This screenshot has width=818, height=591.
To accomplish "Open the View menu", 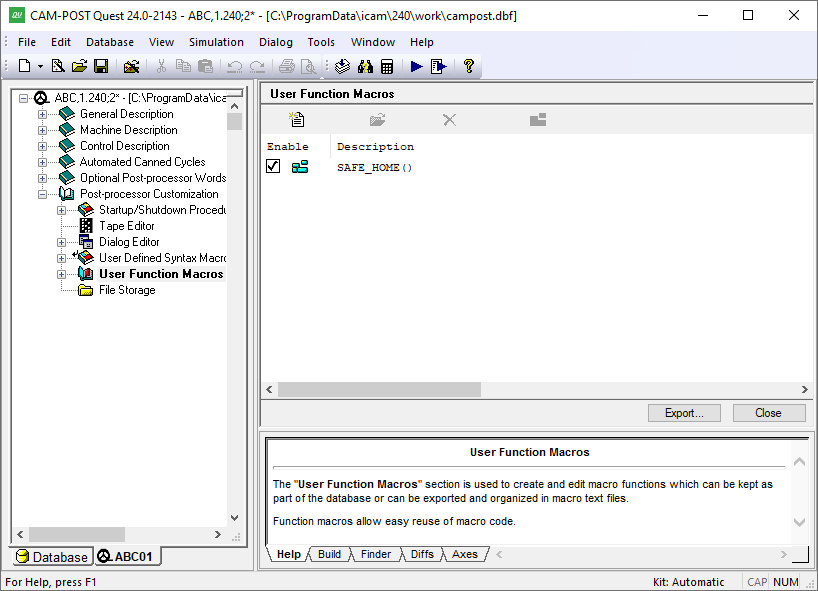I will click(161, 42).
